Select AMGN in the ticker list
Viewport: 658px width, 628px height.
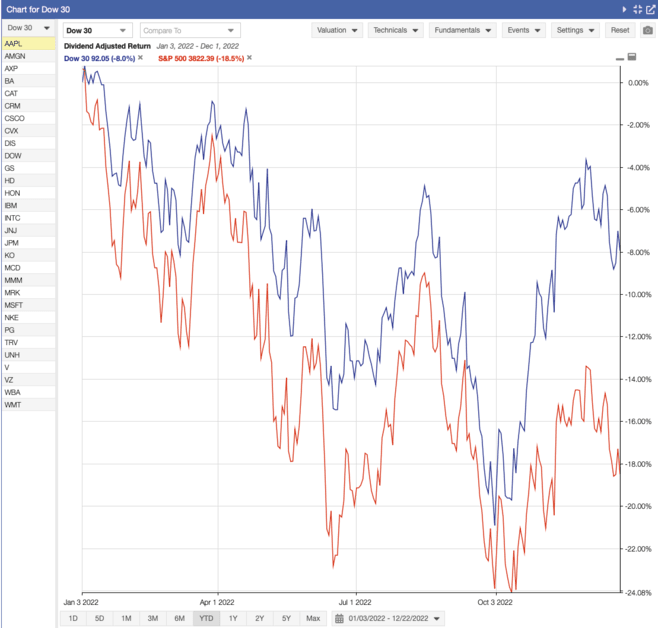tap(29, 56)
